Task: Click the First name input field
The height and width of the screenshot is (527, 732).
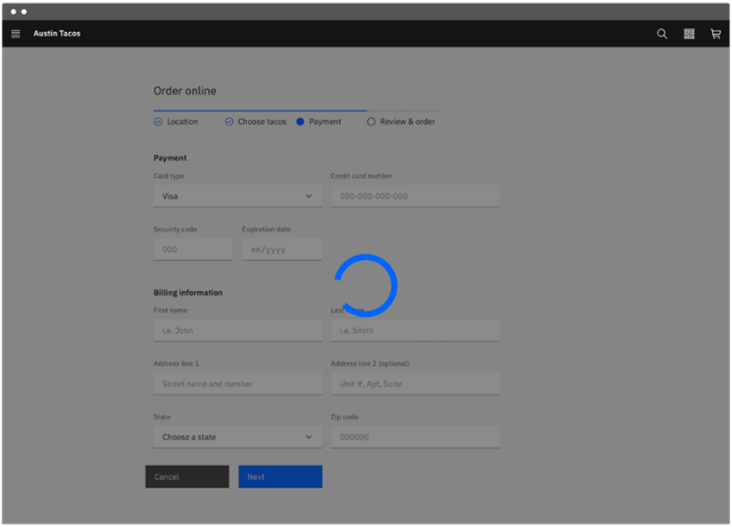Action: point(238,330)
